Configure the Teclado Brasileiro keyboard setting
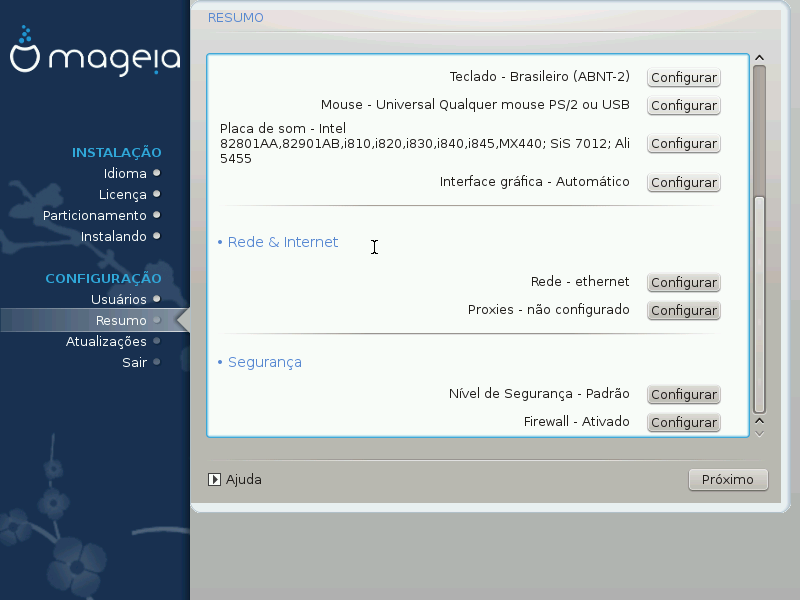 684,78
